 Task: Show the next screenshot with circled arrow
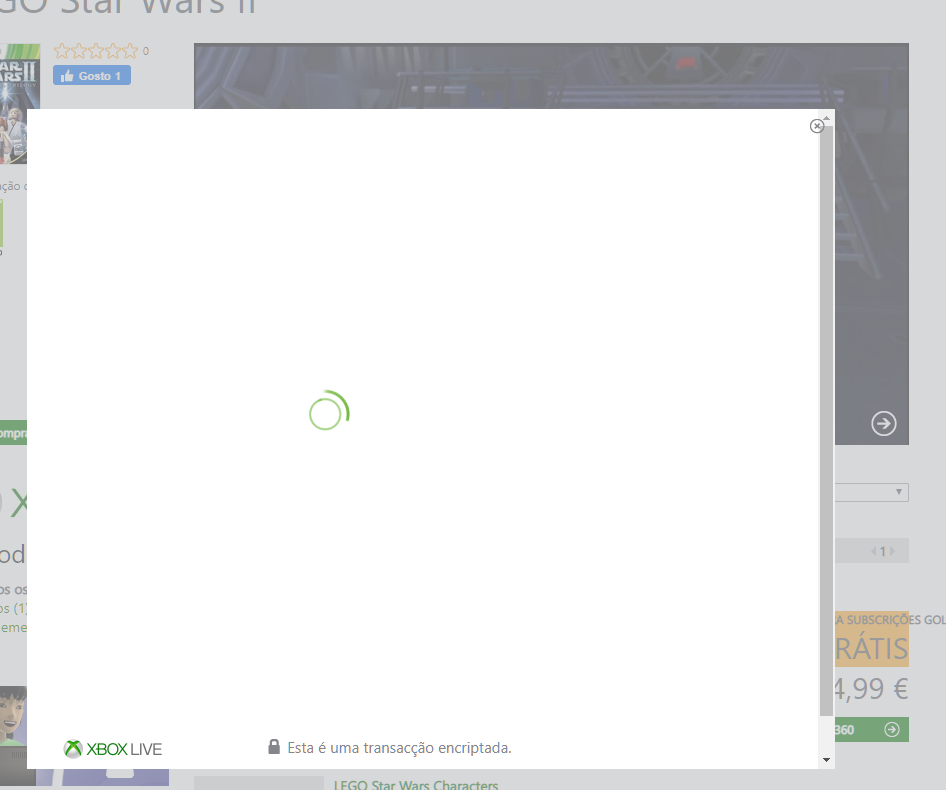point(884,423)
